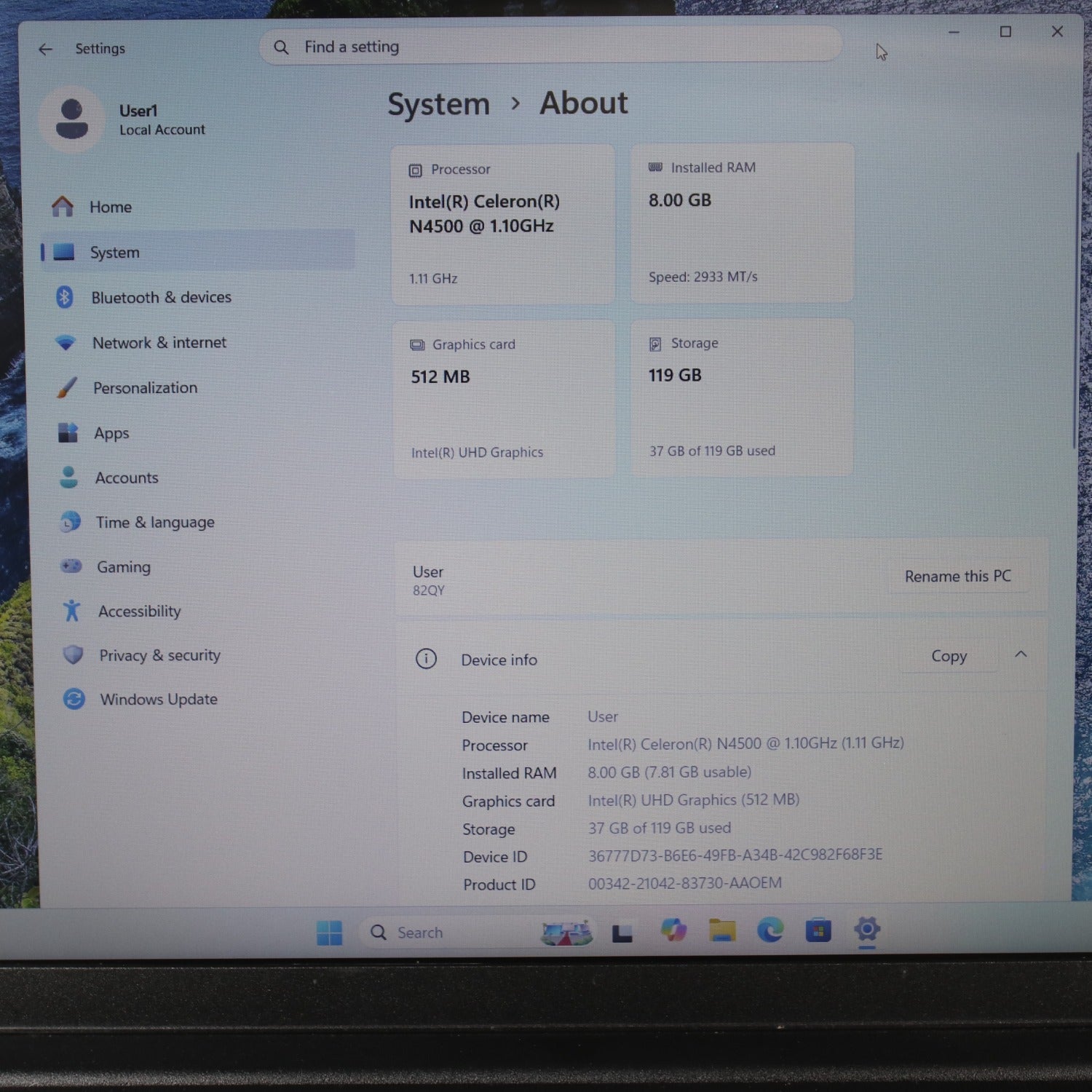Click the Device info circle icon

tap(426, 659)
